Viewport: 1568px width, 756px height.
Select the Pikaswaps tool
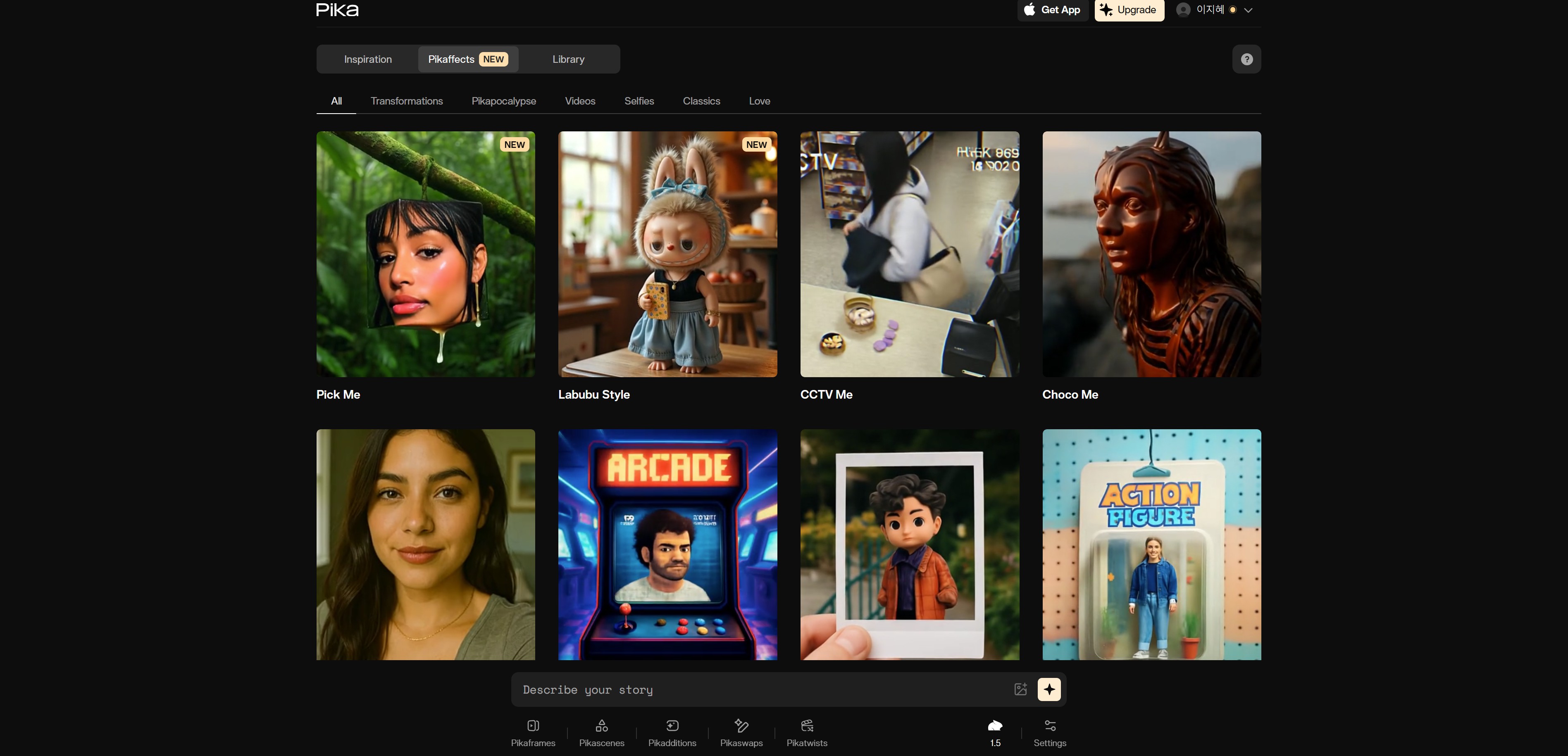[741, 732]
